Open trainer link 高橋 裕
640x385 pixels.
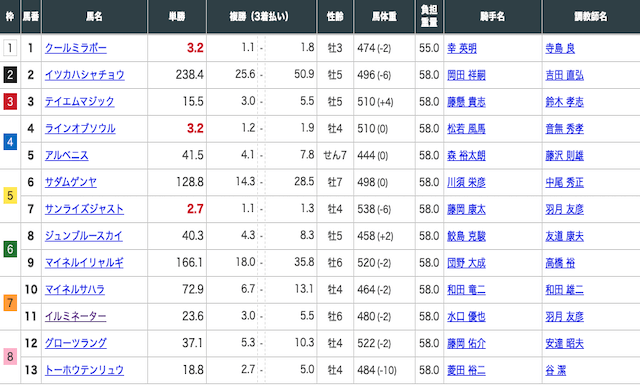pos(560,263)
